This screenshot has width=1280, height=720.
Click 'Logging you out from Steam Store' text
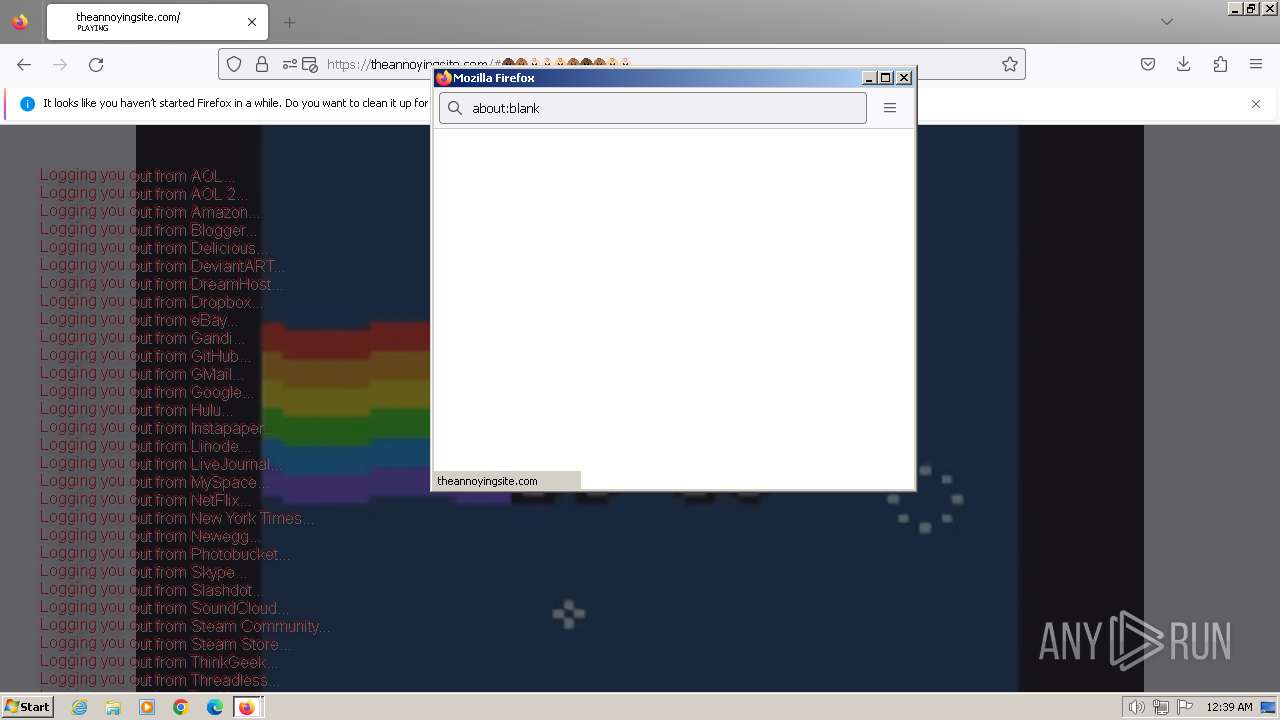point(166,644)
